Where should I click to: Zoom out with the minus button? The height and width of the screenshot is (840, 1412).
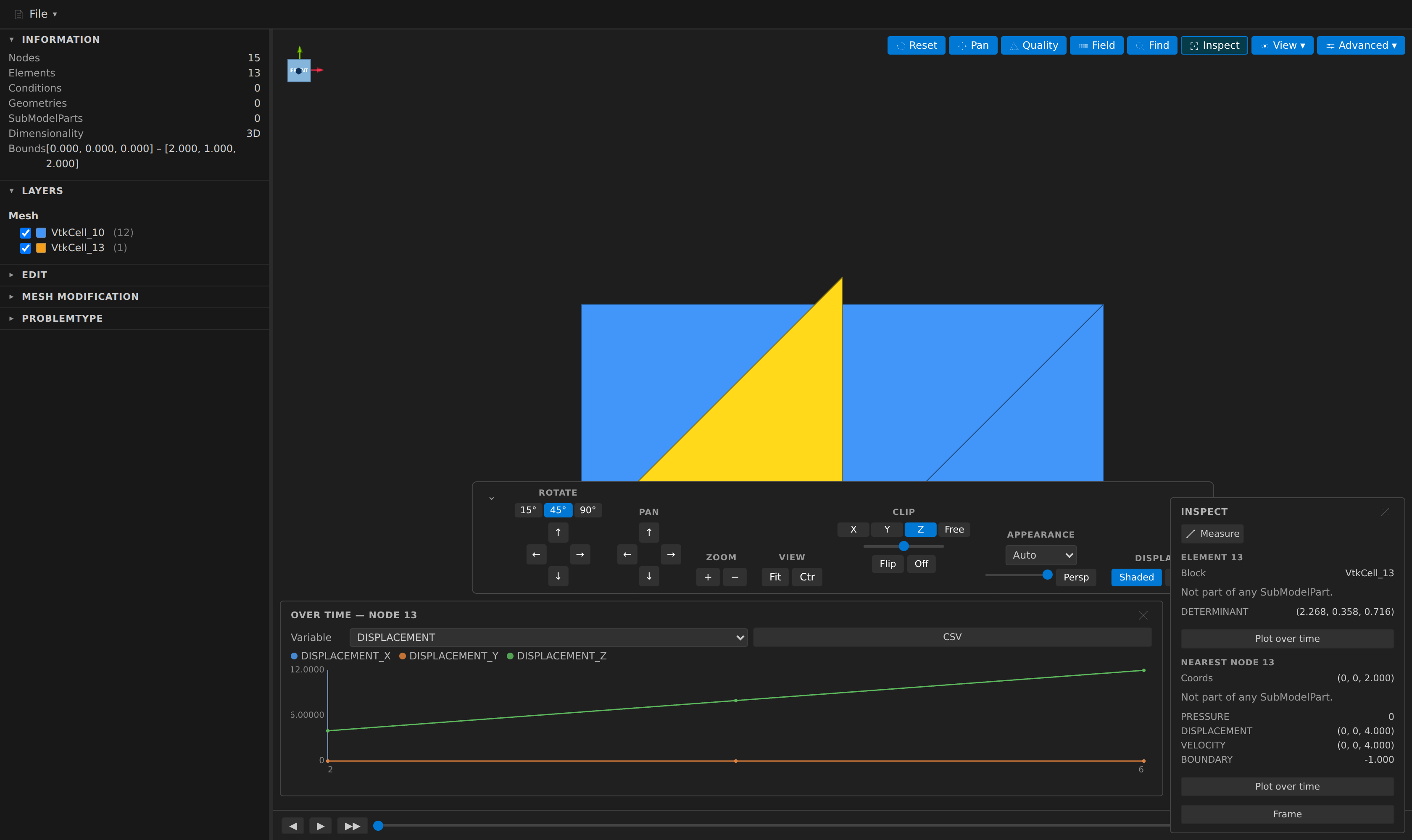735,577
